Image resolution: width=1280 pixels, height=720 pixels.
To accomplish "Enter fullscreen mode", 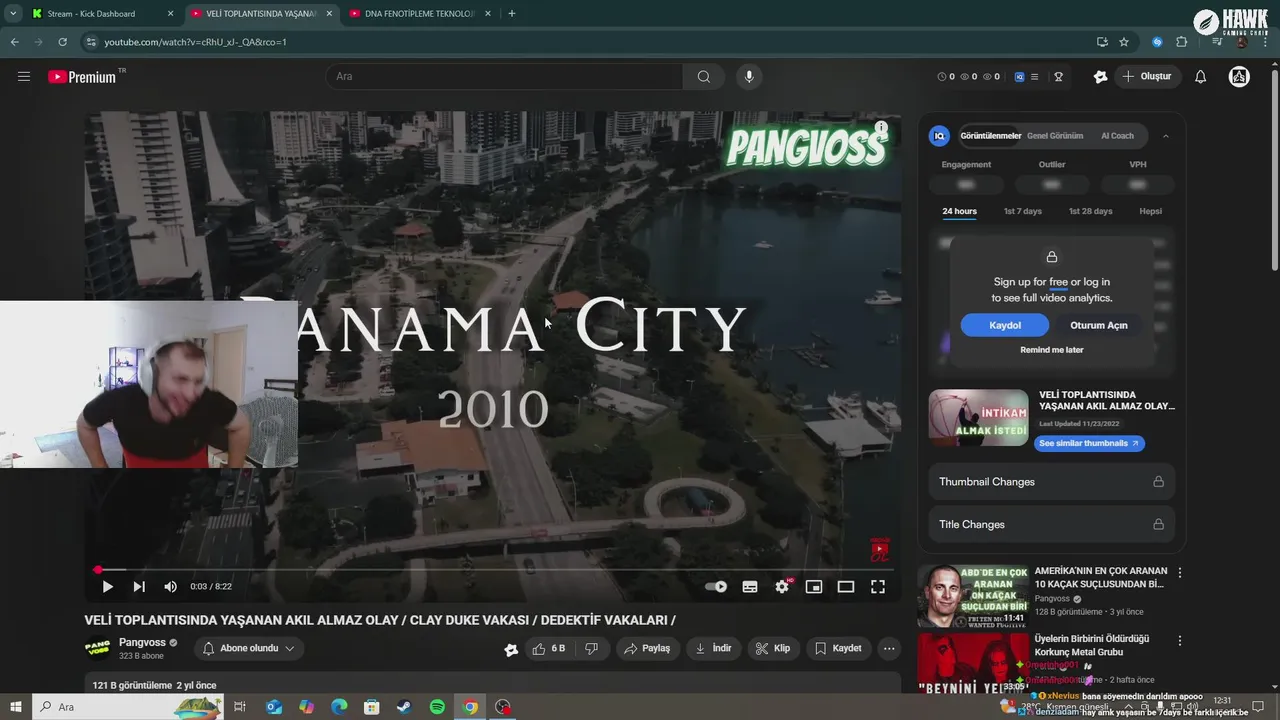I will pyautogui.click(x=877, y=587).
